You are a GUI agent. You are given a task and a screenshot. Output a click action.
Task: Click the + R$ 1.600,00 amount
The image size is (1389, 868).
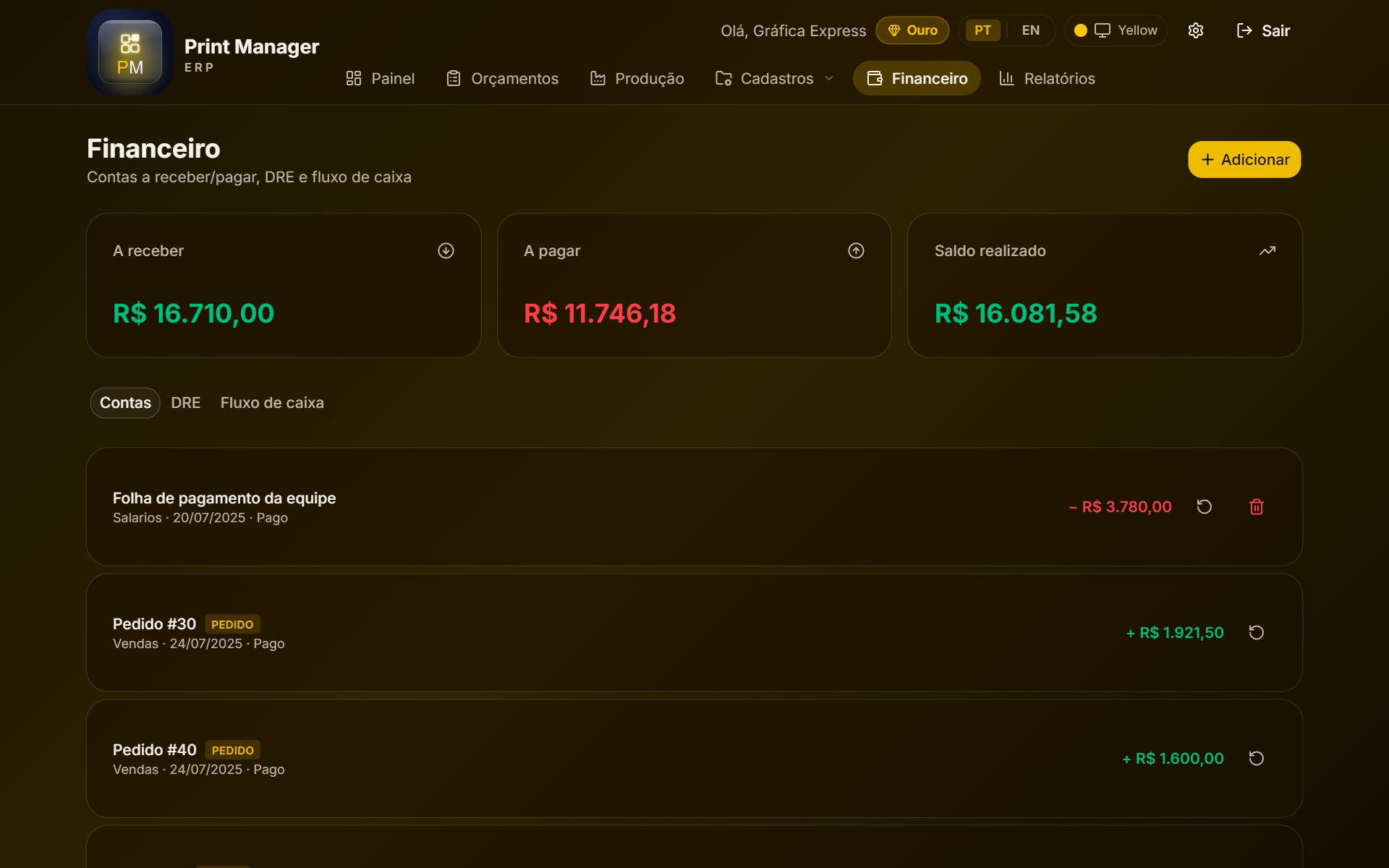[x=1173, y=758]
